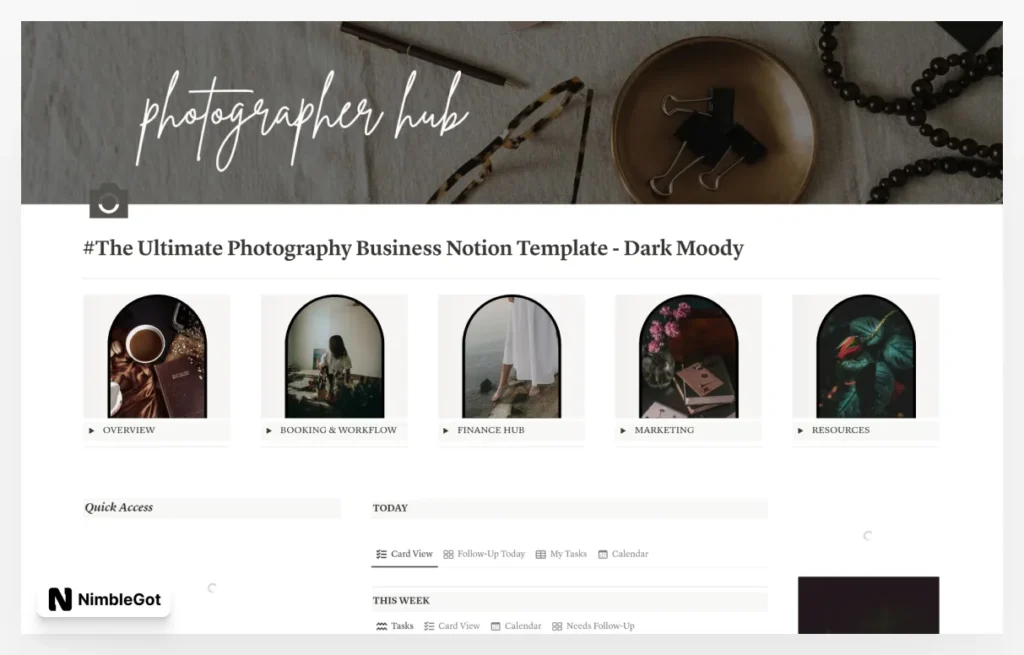The height and width of the screenshot is (655, 1024).
Task: Select the list icon beside Card View
Action: click(x=381, y=554)
